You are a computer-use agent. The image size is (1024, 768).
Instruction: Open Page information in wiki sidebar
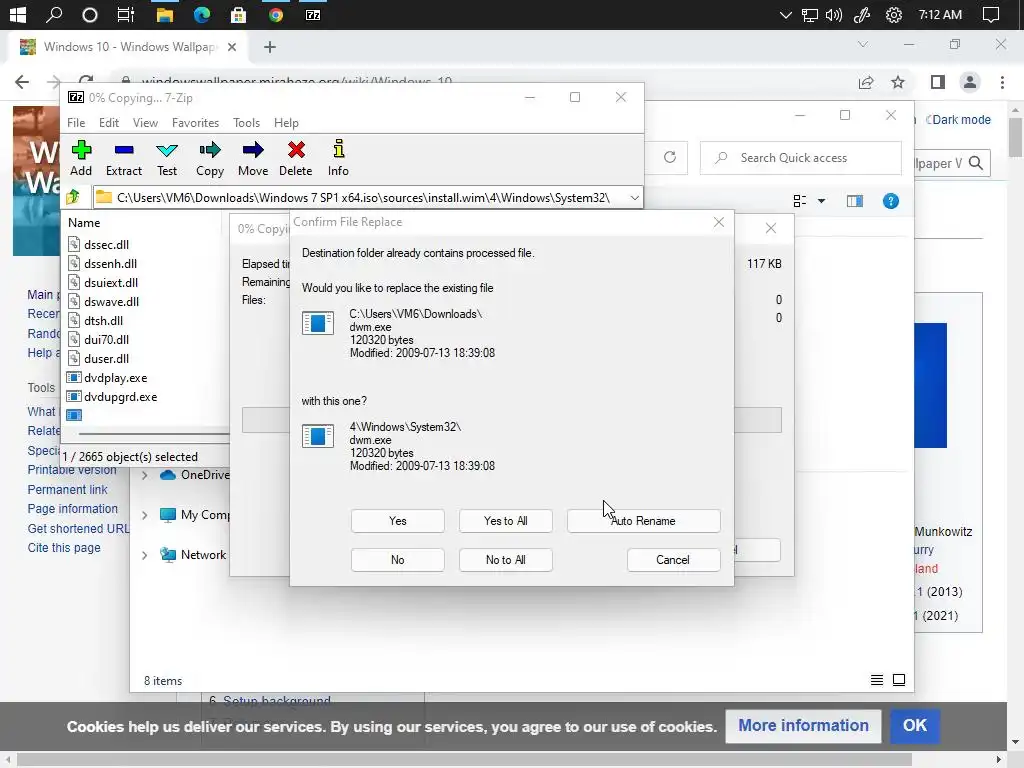pyautogui.click(x=72, y=509)
